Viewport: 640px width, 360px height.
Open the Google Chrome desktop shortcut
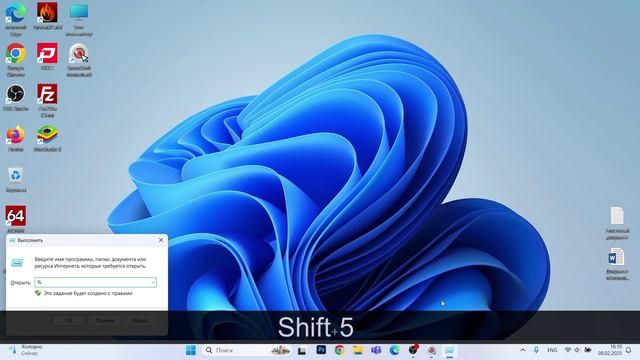click(16, 60)
